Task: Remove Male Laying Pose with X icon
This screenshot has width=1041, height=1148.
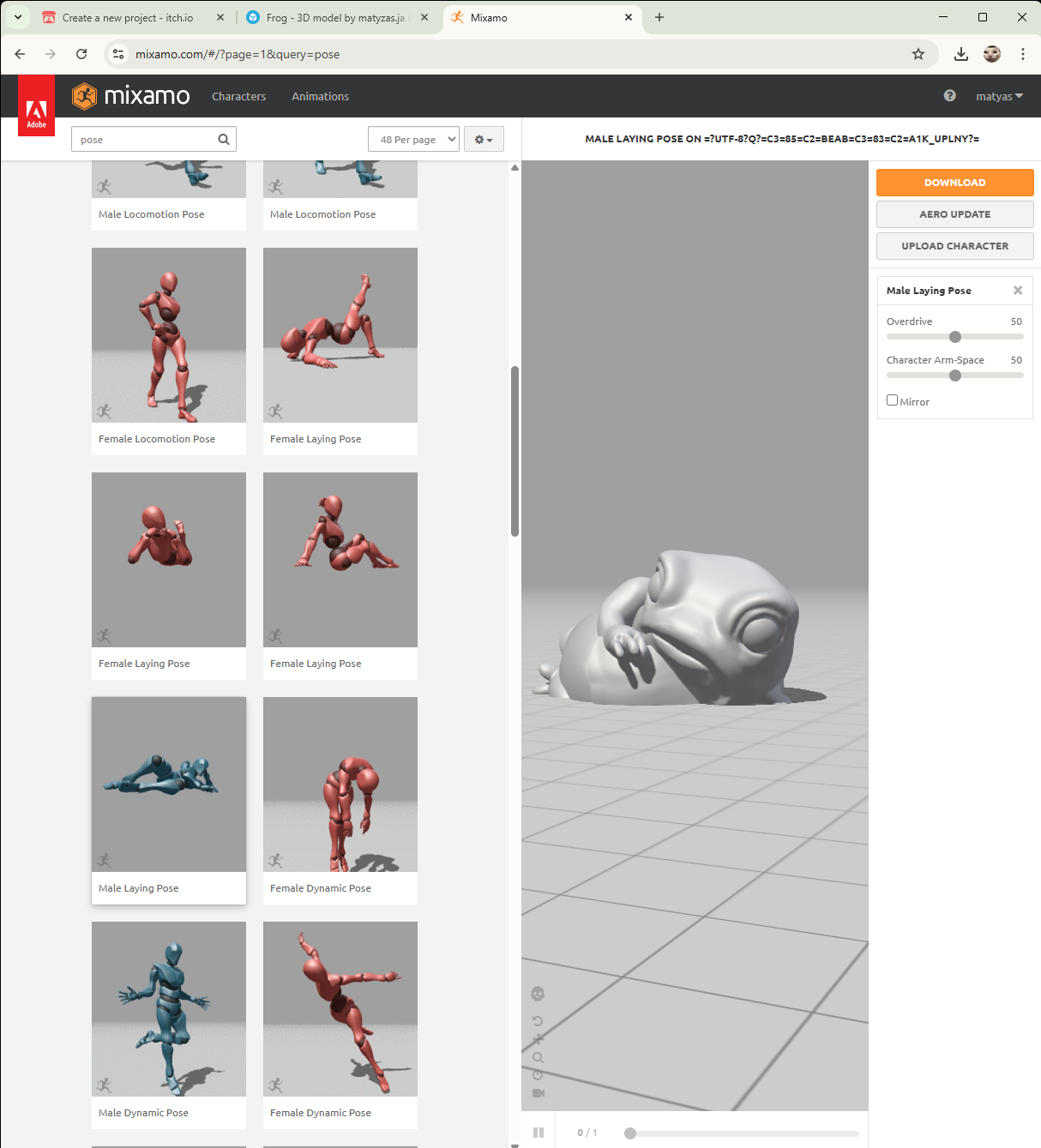Action: pos(1018,291)
